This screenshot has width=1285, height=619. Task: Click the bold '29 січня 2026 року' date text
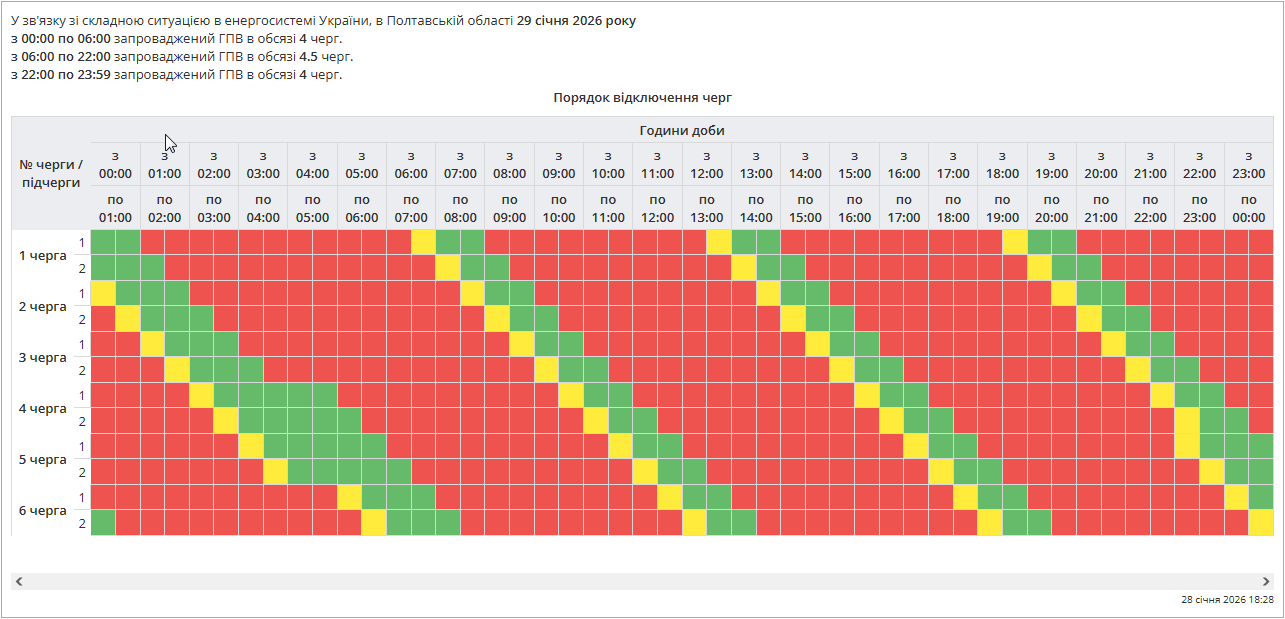point(575,20)
